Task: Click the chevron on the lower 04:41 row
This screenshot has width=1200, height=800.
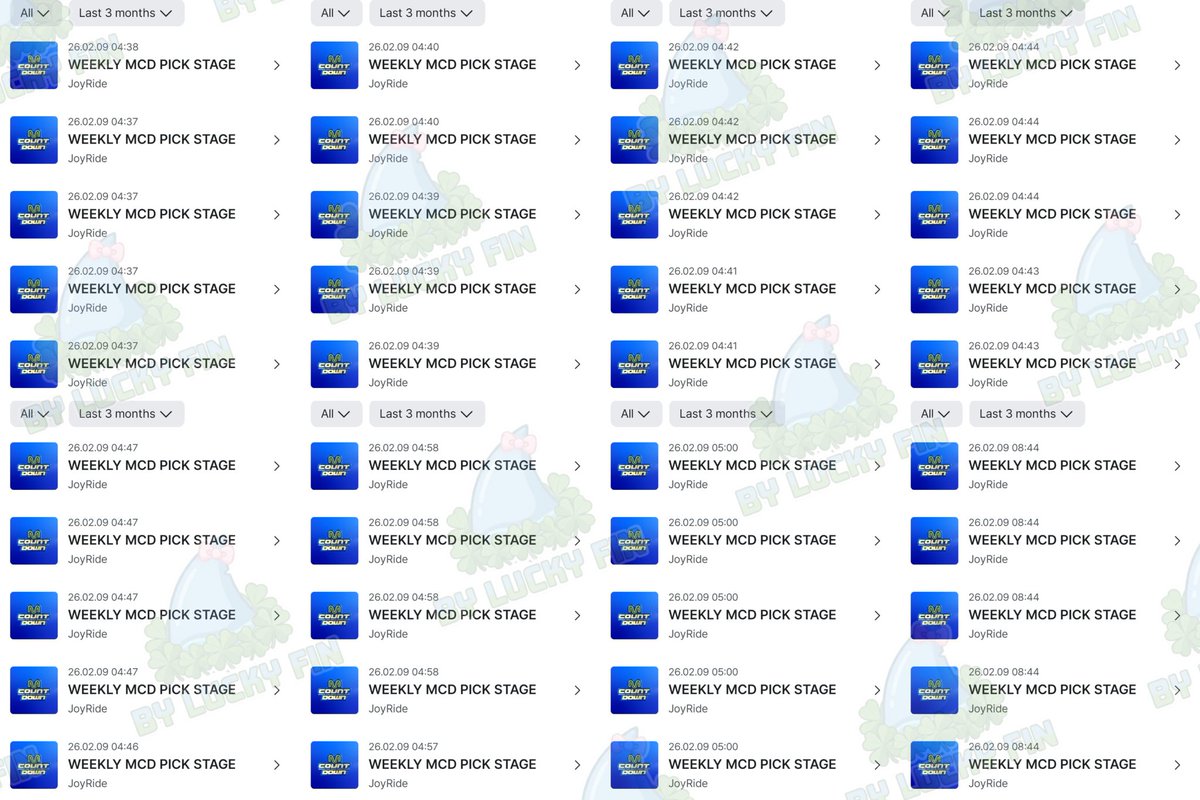Action: point(877,364)
